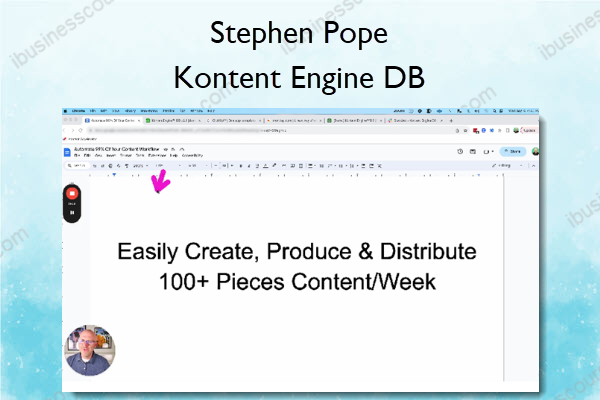Open the Google account avatar in Docs

(x=536, y=151)
